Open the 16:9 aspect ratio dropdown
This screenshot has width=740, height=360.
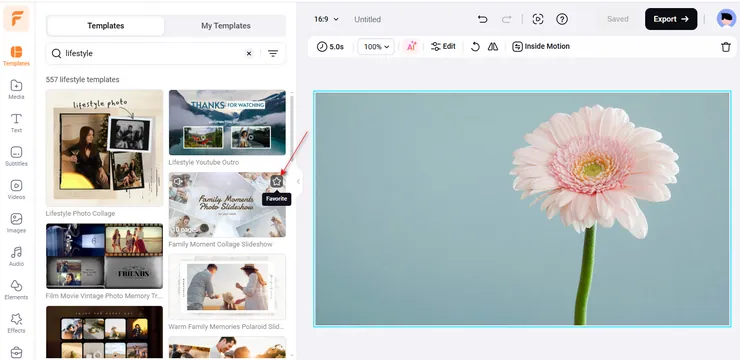coord(327,19)
